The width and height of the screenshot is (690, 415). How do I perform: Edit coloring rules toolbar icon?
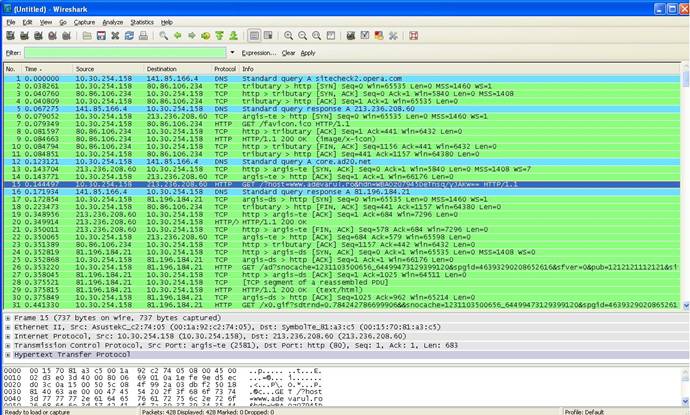pos(379,36)
